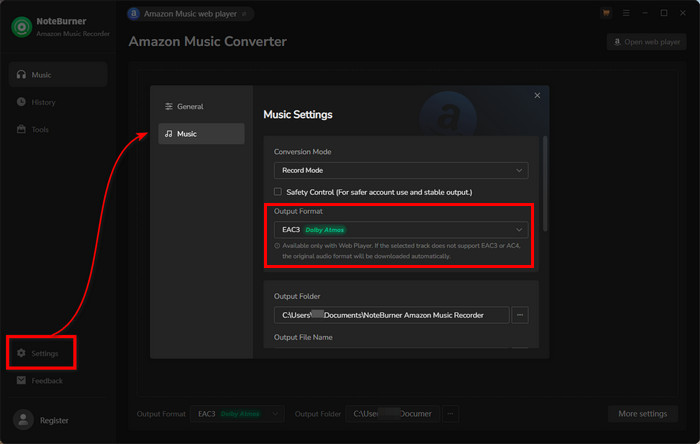This screenshot has width=700, height=444.
Task: Close the Music Settings dialog
Action: coord(537,95)
